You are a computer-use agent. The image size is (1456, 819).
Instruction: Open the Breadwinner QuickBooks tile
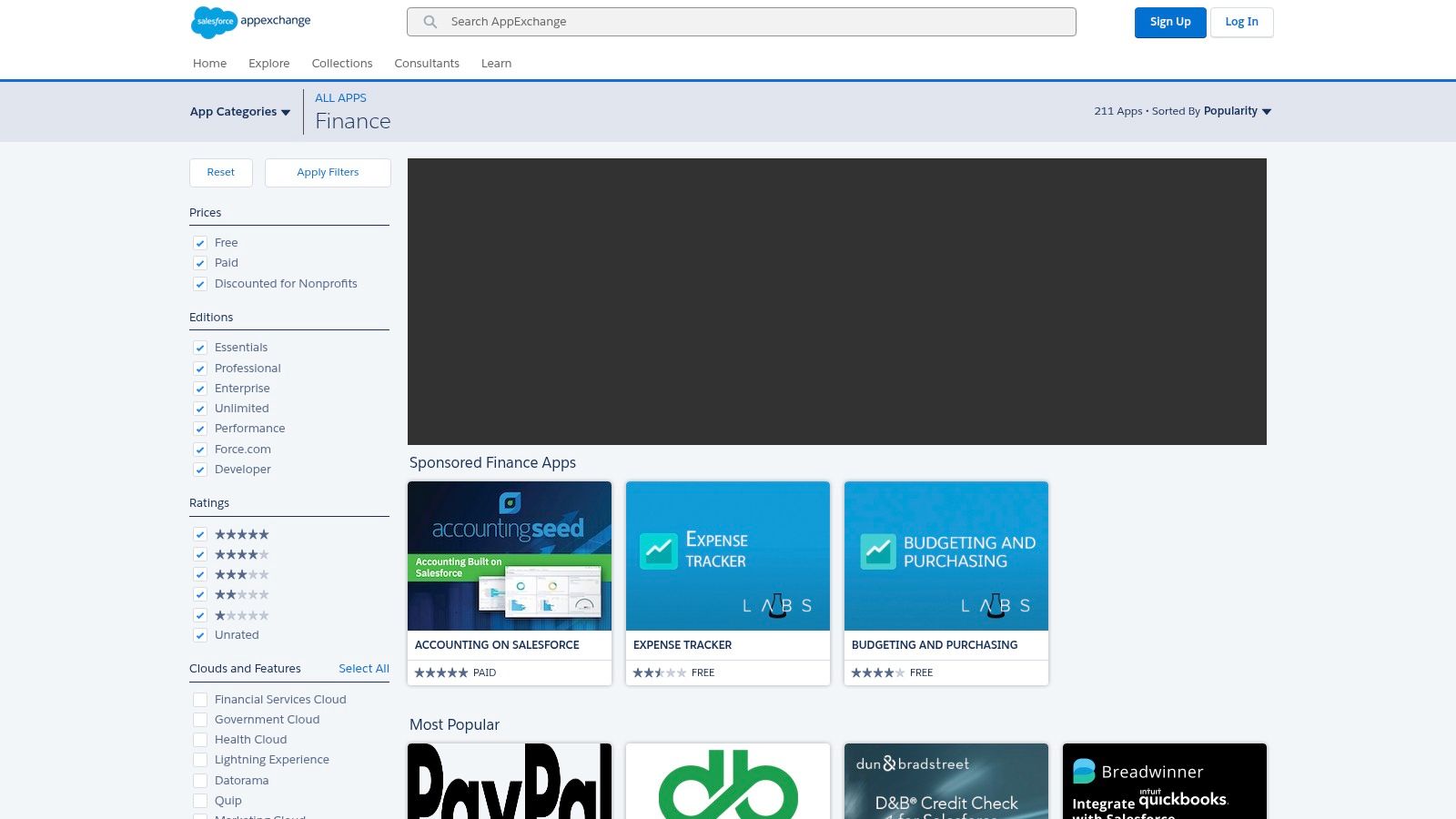(1165, 781)
